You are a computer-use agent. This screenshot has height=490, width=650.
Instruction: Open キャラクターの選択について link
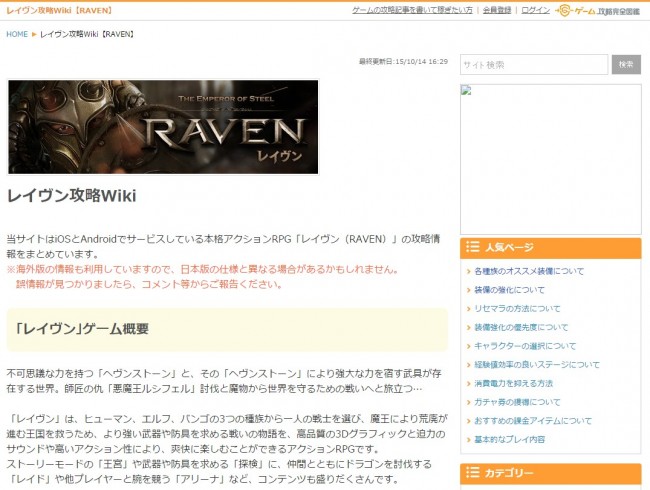[x=525, y=346]
